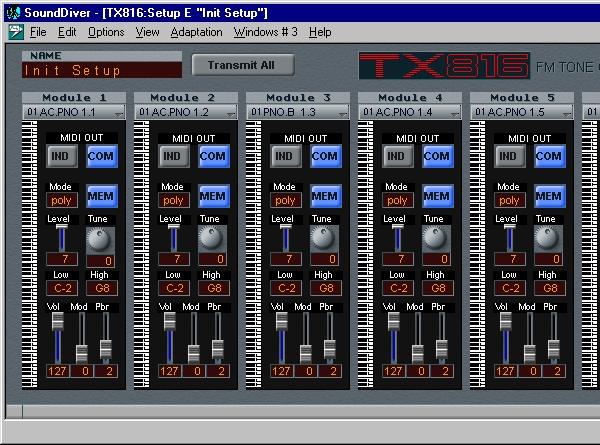Screen dimensions: 600x445
Task: Enable IND MIDI out on Module 4
Action: (x=398, y=156)
